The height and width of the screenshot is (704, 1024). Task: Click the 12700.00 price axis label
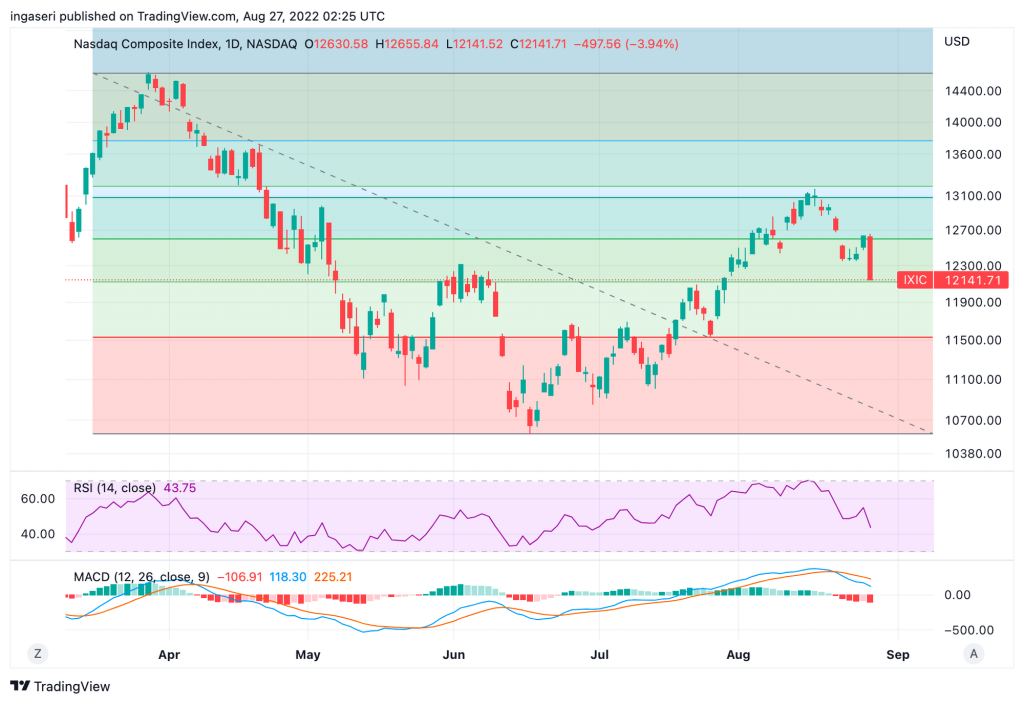[x=973, y=230]
